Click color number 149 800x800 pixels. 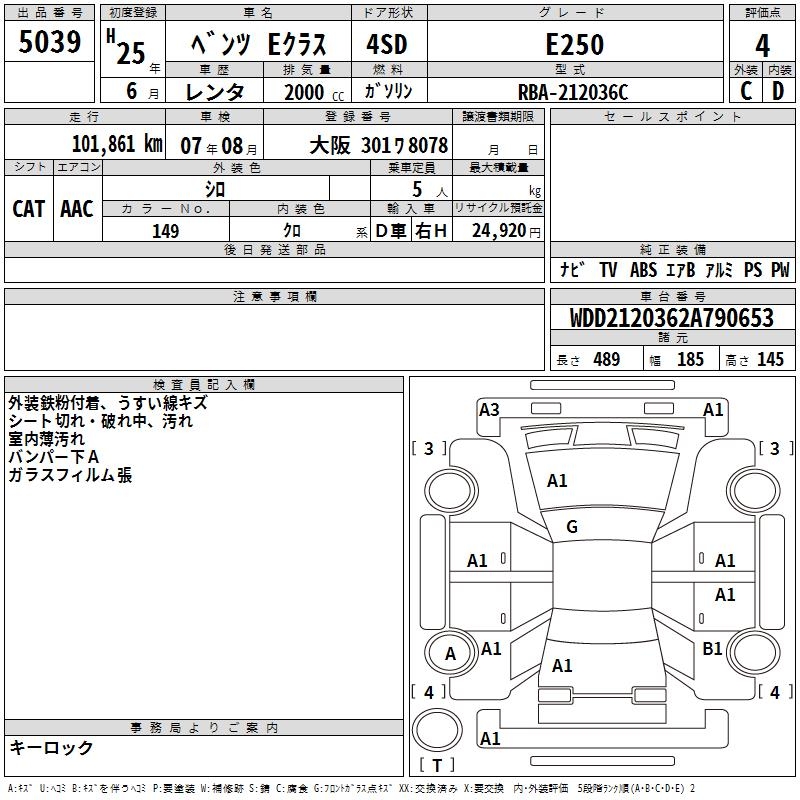(x=165, y=231)
